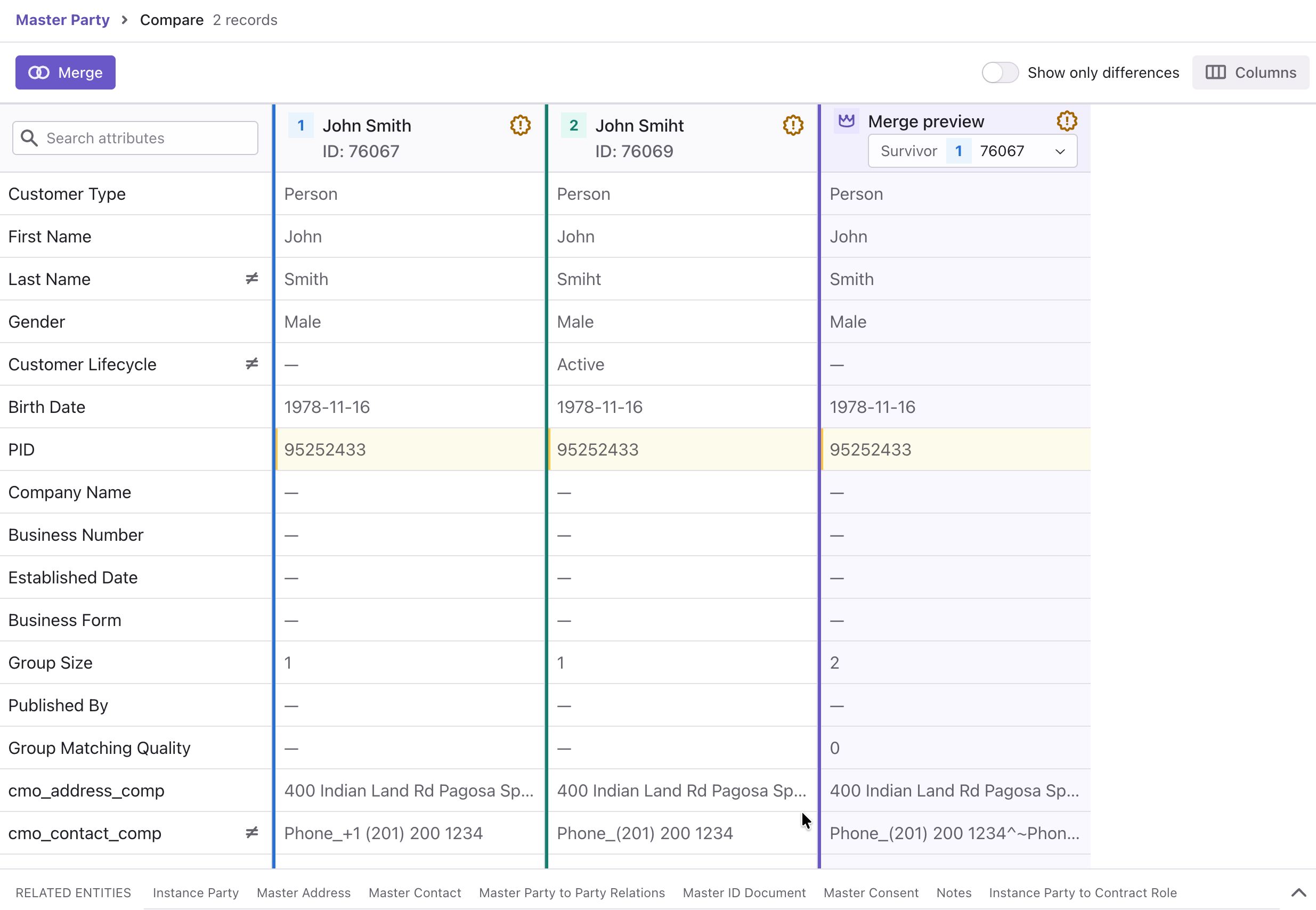Select PID value 95252433 in Merge preview
Image resolution: width=1316 pixels, height=910 pixels.
click(870, 449)
